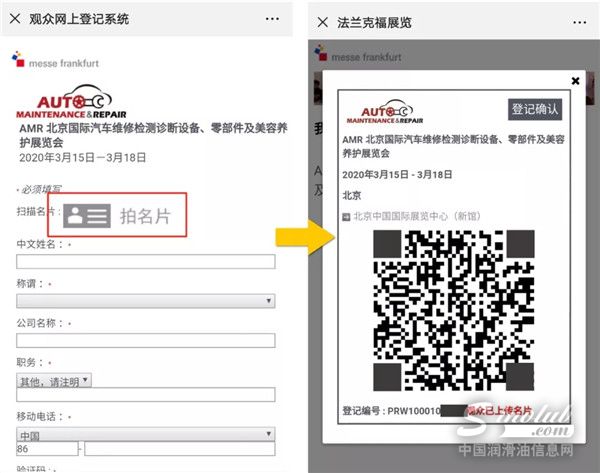The width and height of the screenshot is (600, 473).
Task: Click business card icon for scanning
Action: pos(87,215)
